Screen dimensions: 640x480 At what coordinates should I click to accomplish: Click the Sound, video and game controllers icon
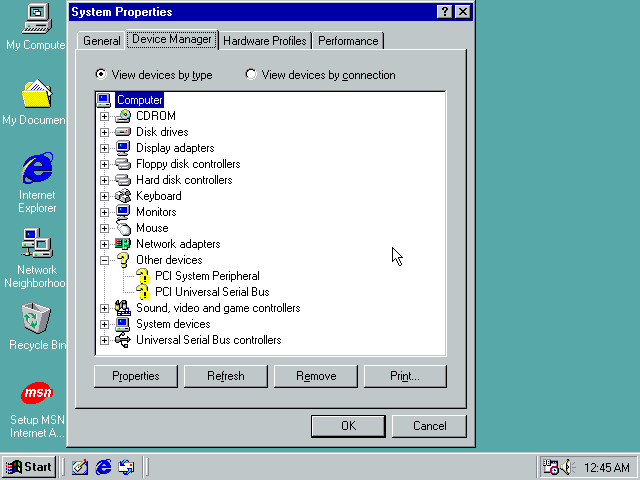pyautogui.click(x=123, y=308)
